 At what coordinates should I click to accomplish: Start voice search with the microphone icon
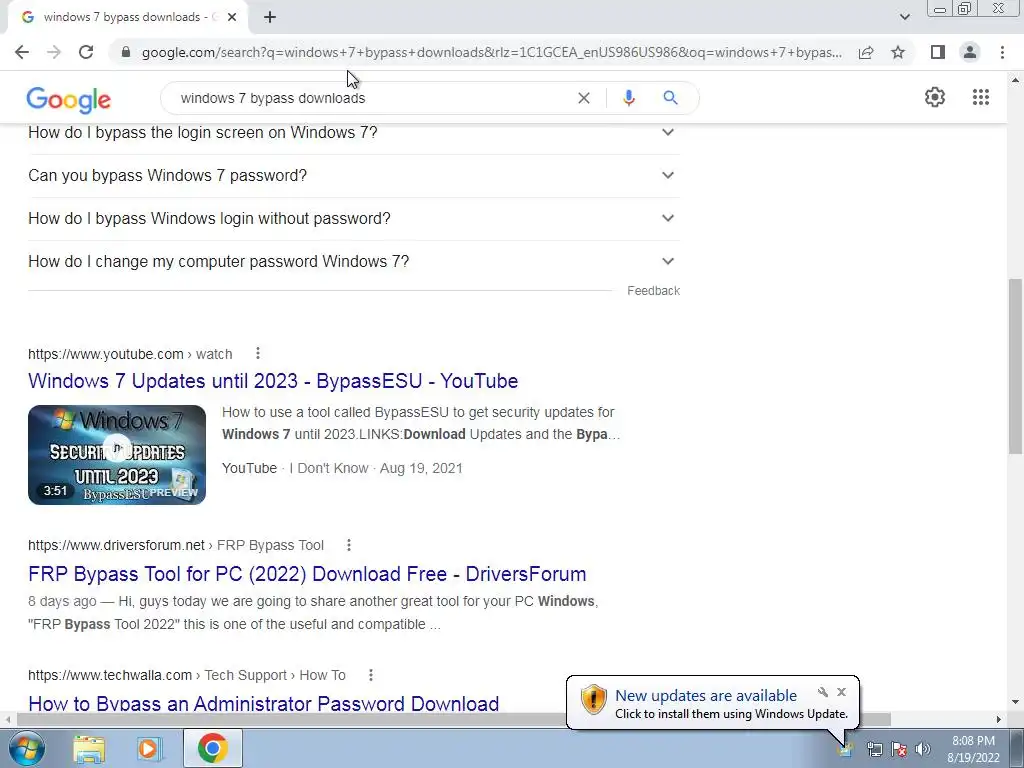pos(629,98)
